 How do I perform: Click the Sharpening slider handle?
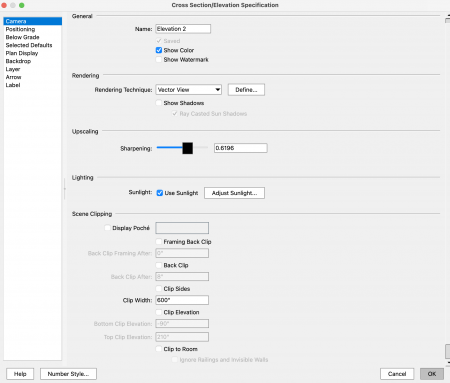click(x=188, y=148)
